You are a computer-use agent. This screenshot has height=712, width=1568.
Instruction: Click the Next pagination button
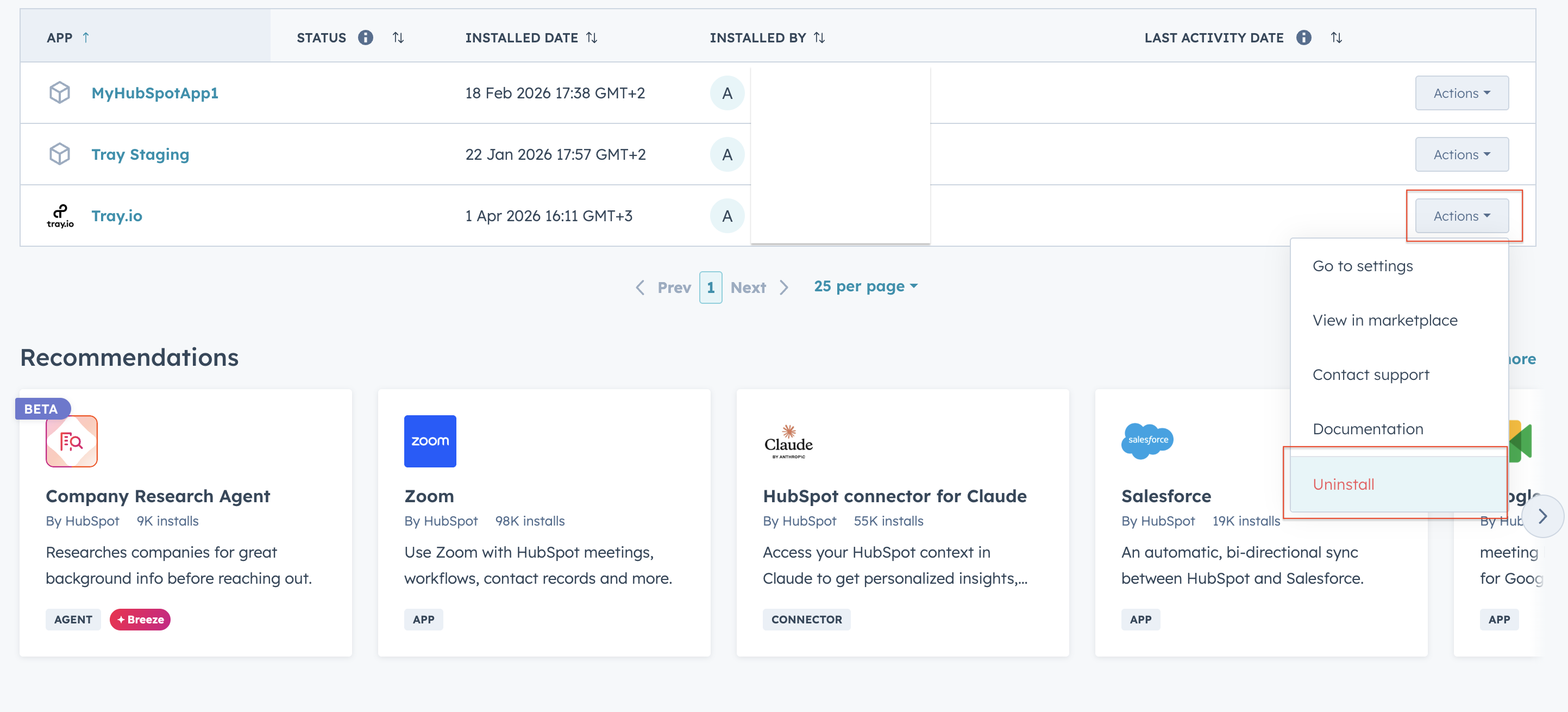tap(749, 287)
